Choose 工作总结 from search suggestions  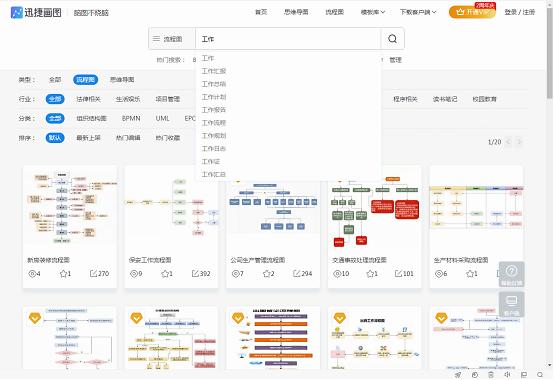point(214,84)
